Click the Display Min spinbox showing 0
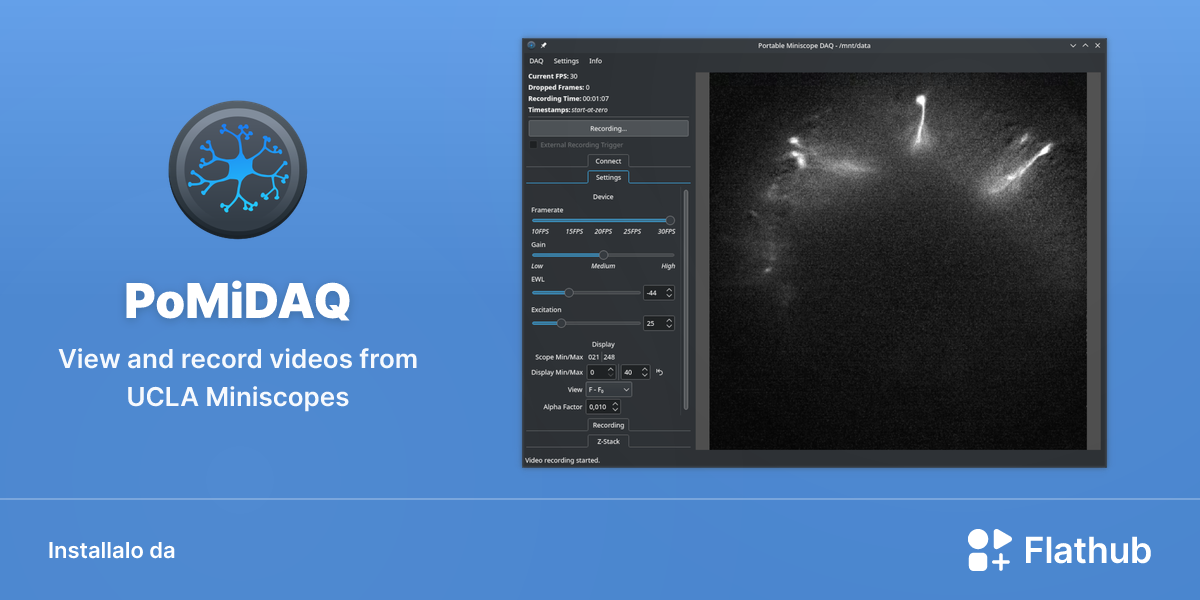 tap(601, 372)
